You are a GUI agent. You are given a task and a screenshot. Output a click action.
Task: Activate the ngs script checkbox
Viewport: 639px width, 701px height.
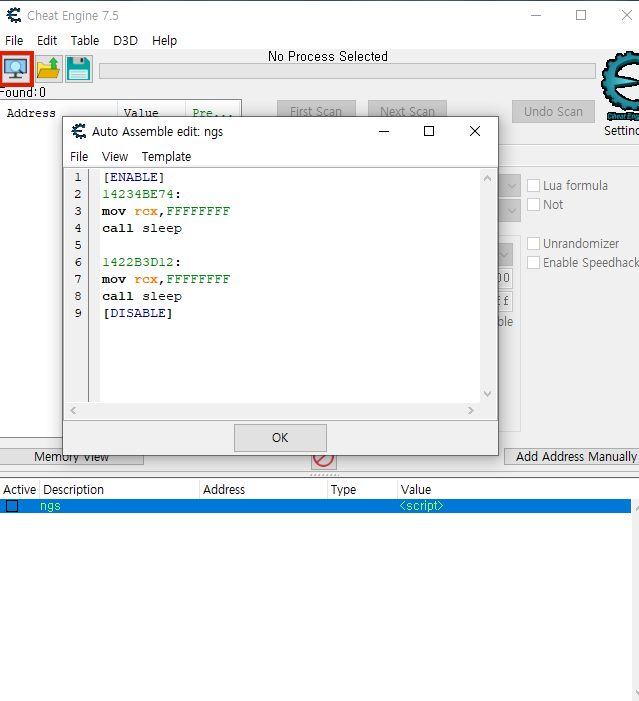12,506
